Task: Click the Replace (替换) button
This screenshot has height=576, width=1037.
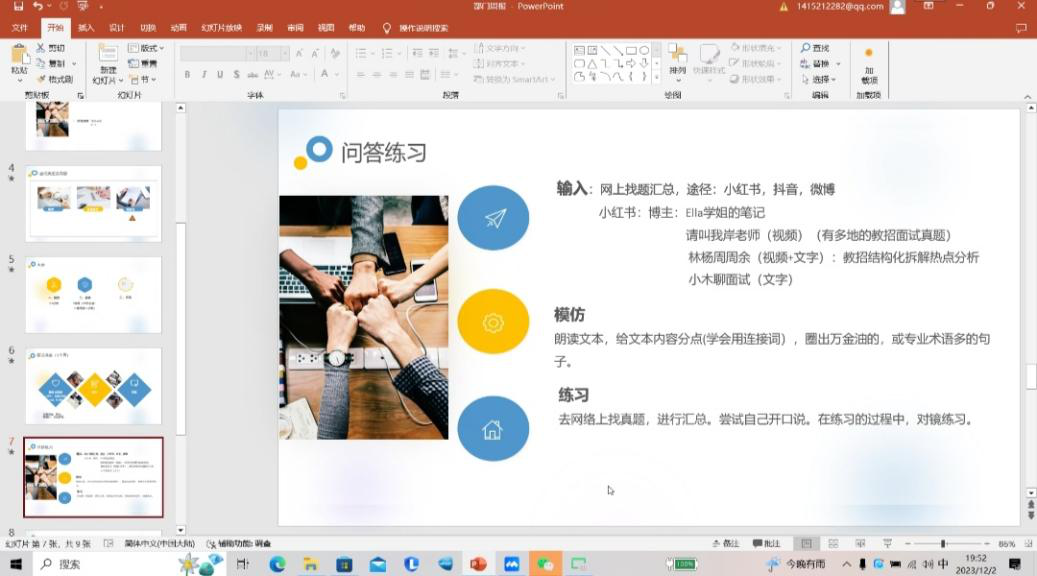Action: pos(819,64)
